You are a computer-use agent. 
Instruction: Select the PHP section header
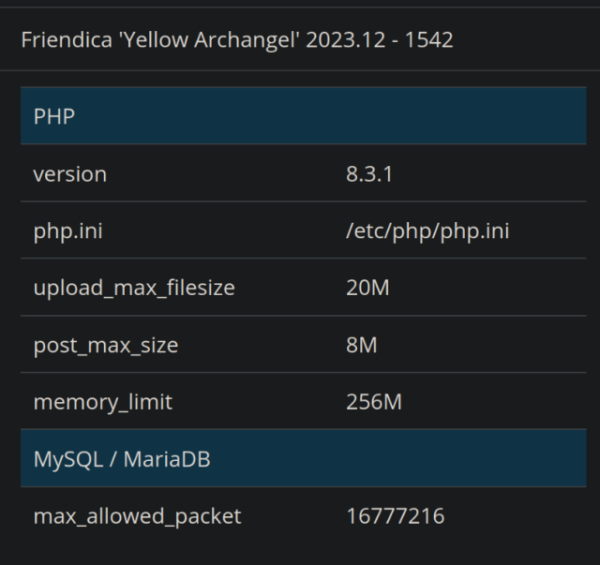point(303,116)
